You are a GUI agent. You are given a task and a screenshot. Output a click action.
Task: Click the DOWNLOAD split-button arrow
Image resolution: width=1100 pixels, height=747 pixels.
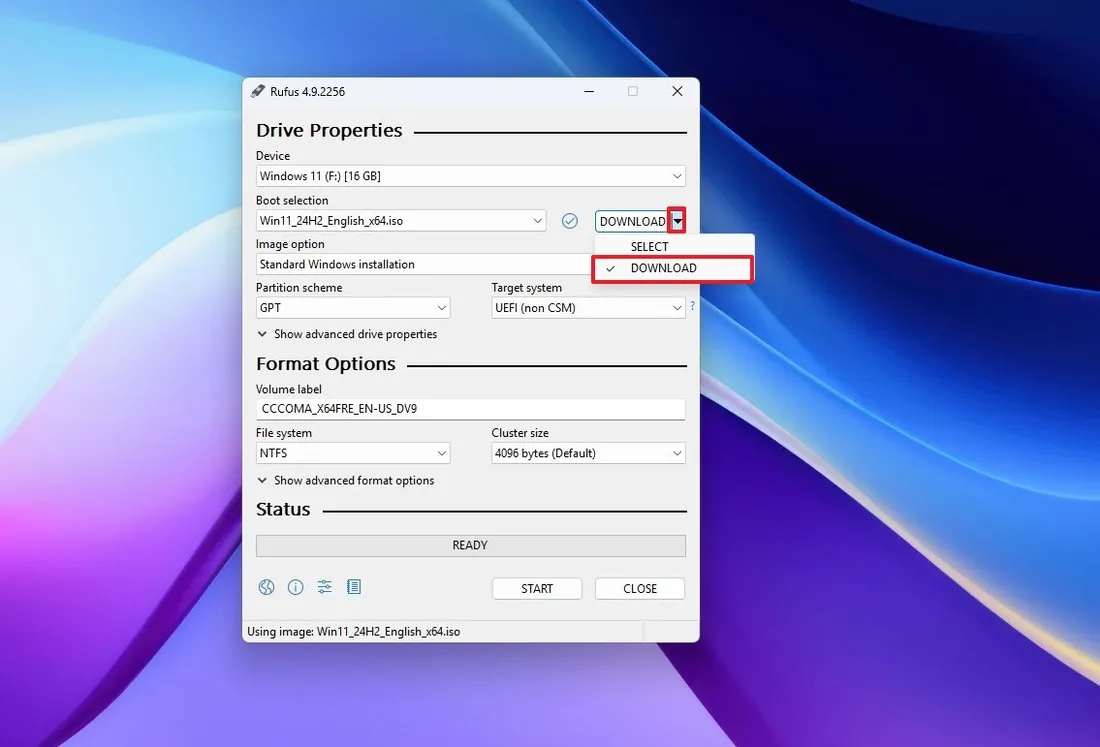click(677, 221)
